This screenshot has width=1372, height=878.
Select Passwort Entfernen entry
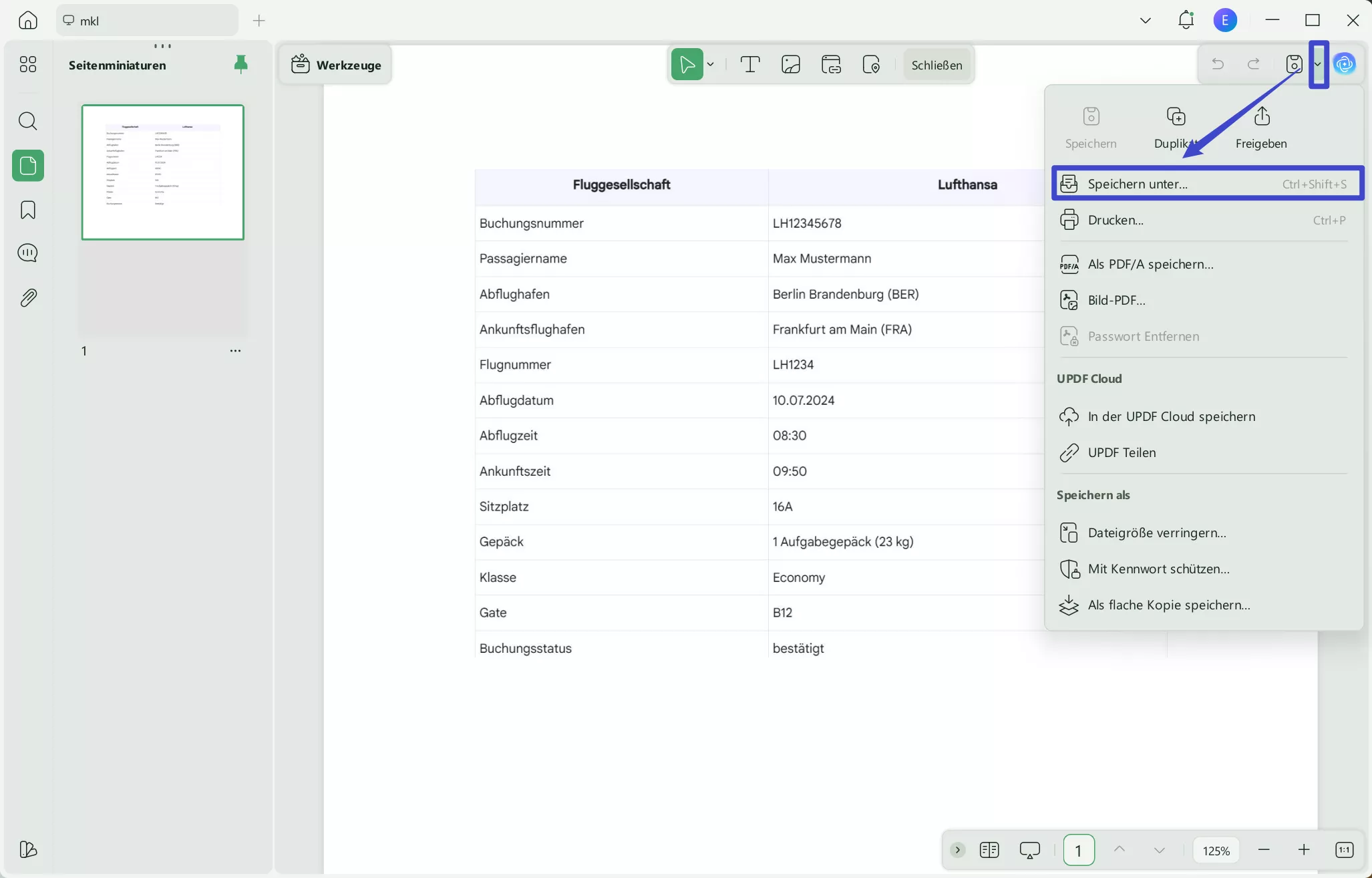click(x=1204, y=336)
